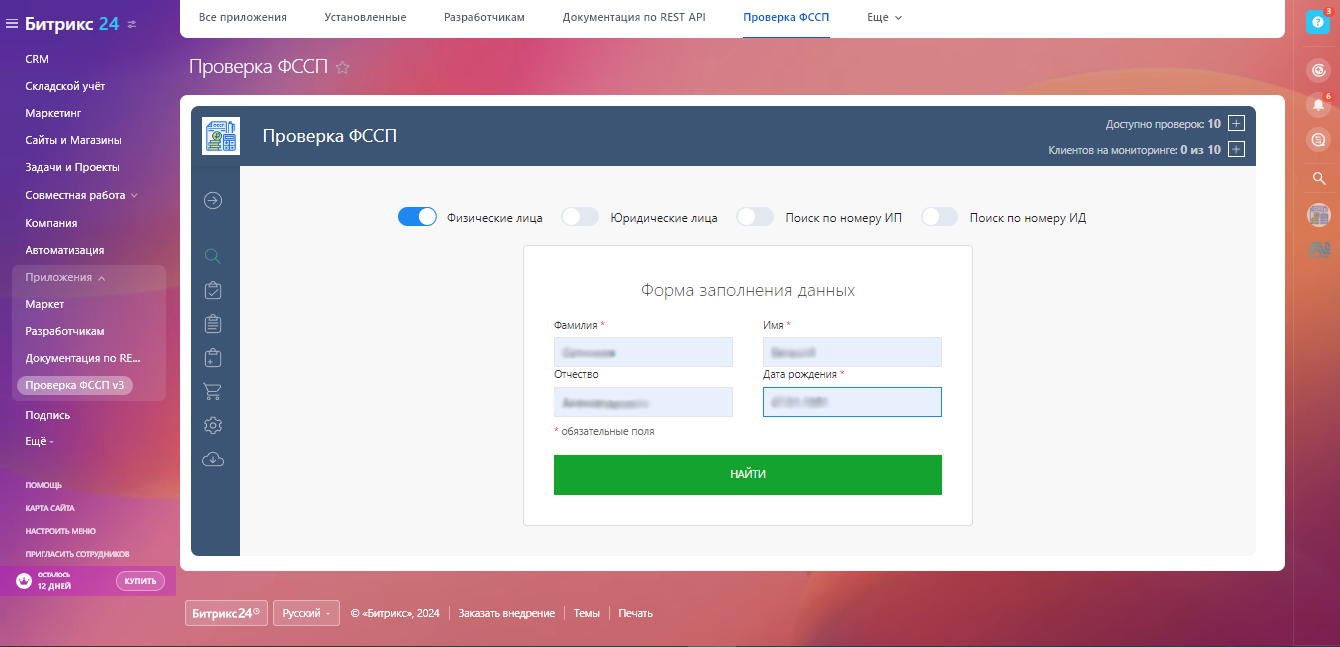
Task: Click the cloud download icon
Action: pyautogui.click(x=212, y=459)
